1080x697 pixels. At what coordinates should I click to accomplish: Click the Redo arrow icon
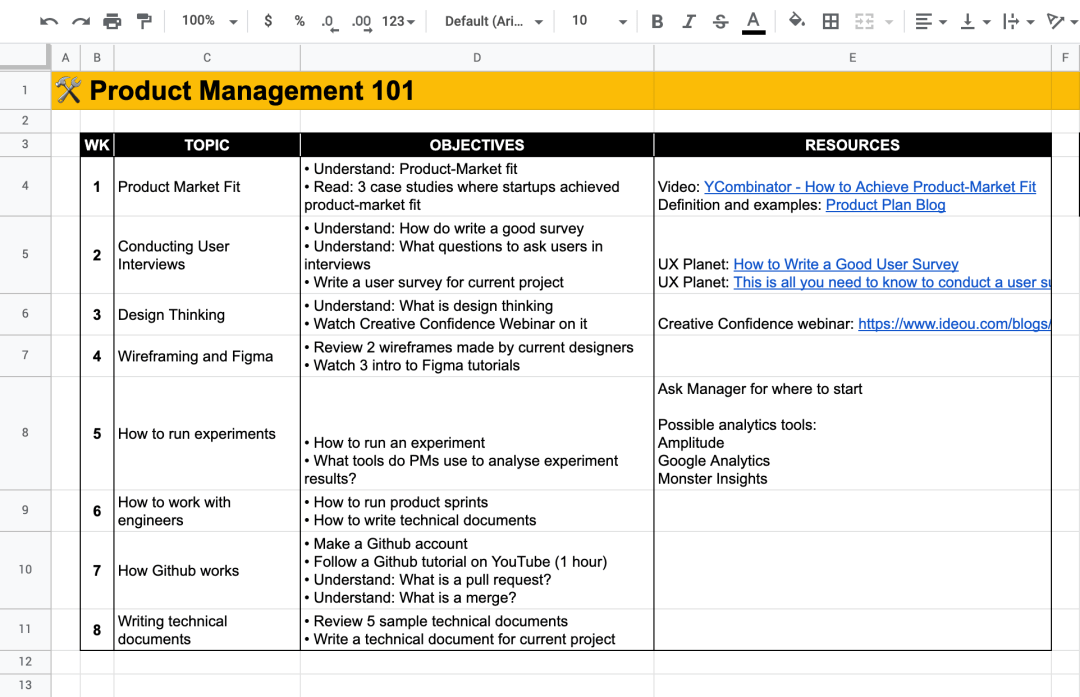[x=81, y=21]
